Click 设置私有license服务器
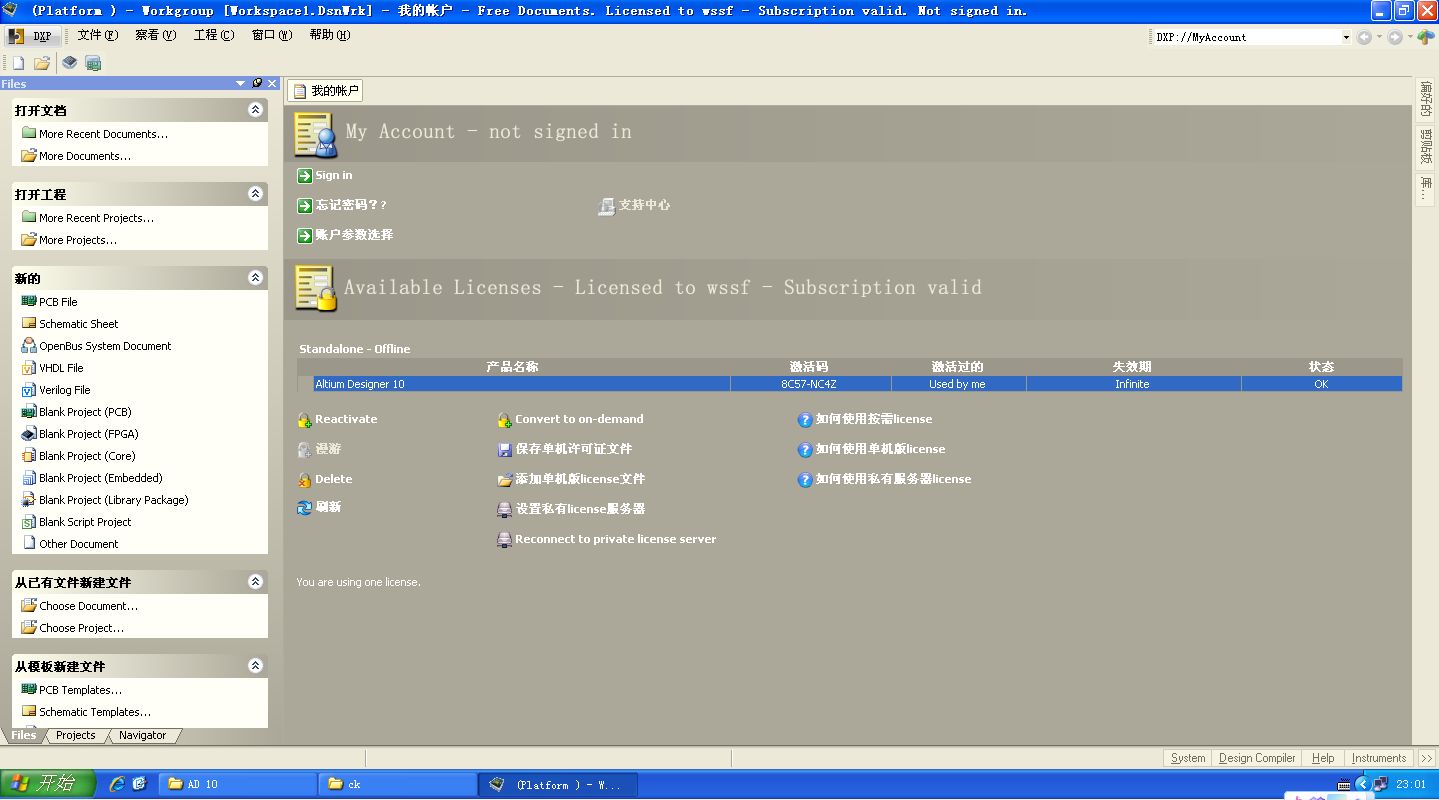The image size is (1439, 800). click(x=580, y=509)
